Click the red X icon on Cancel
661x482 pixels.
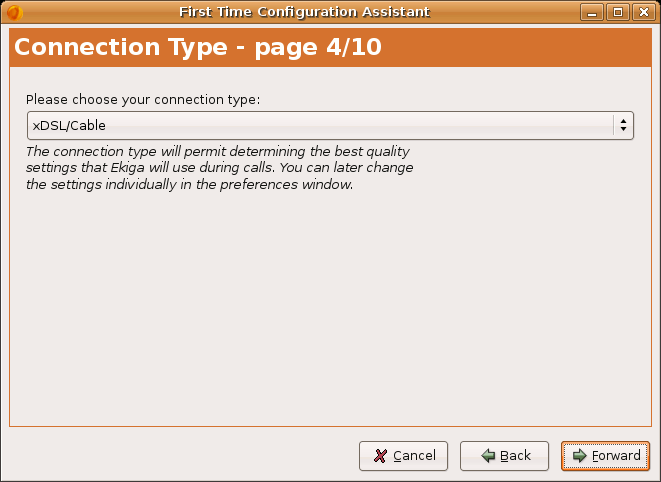click(x=380, y=456)
